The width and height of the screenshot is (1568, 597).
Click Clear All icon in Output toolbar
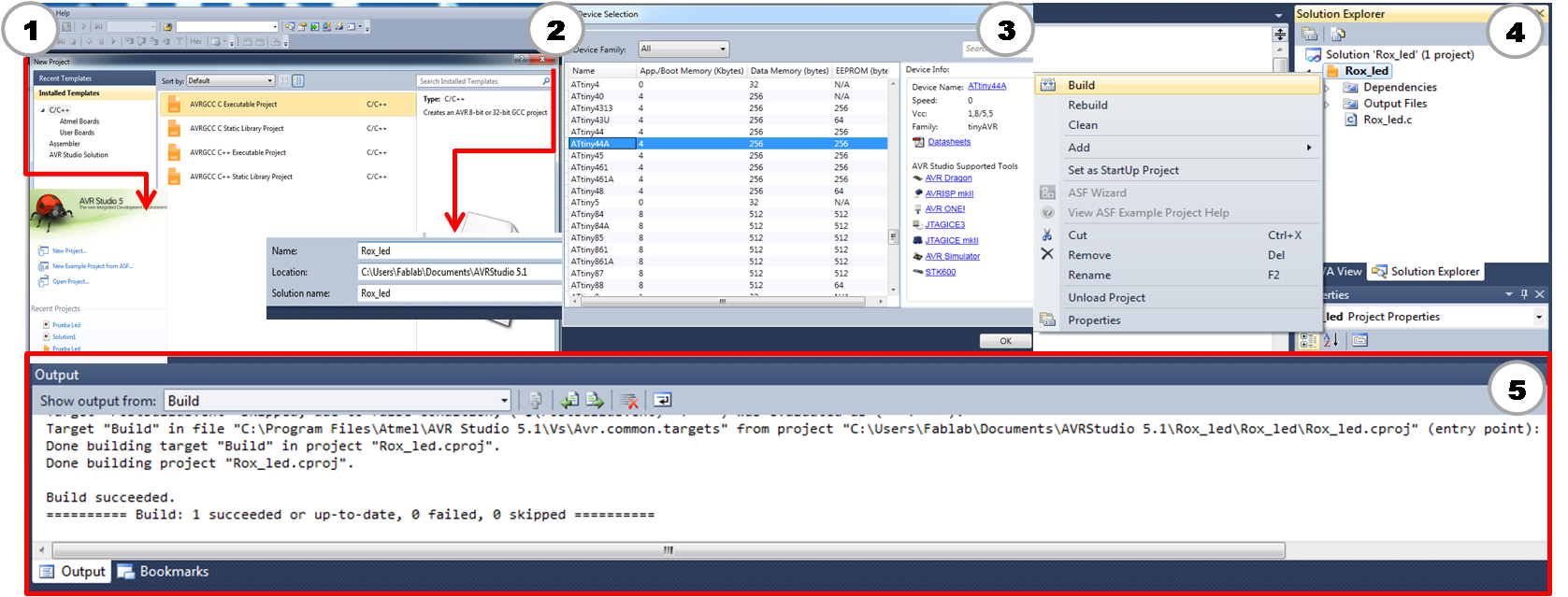pyautogui.click(x=629, y=400)
